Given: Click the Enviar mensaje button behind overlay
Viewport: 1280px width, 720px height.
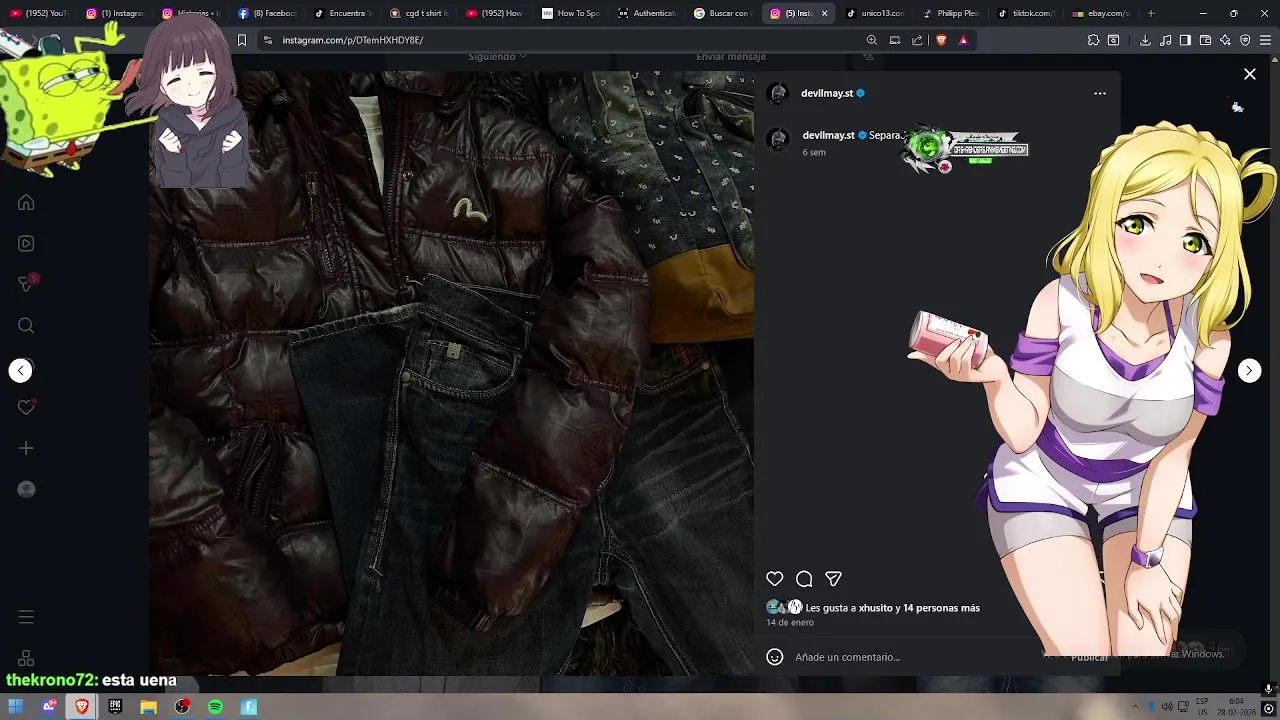Looking at the screenshot, I should [x=731, y=57].
